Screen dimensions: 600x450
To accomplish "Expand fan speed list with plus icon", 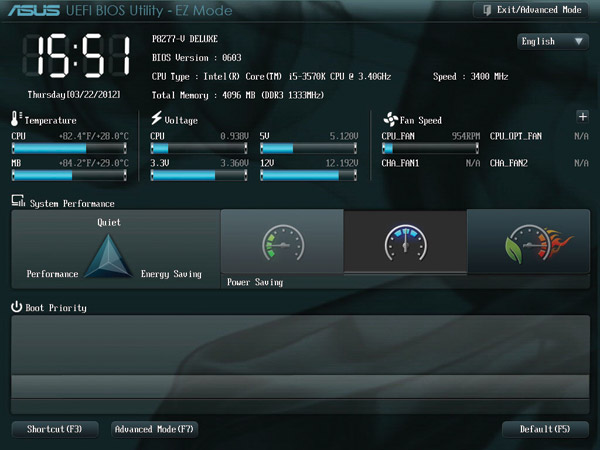I will click(582, 117).
